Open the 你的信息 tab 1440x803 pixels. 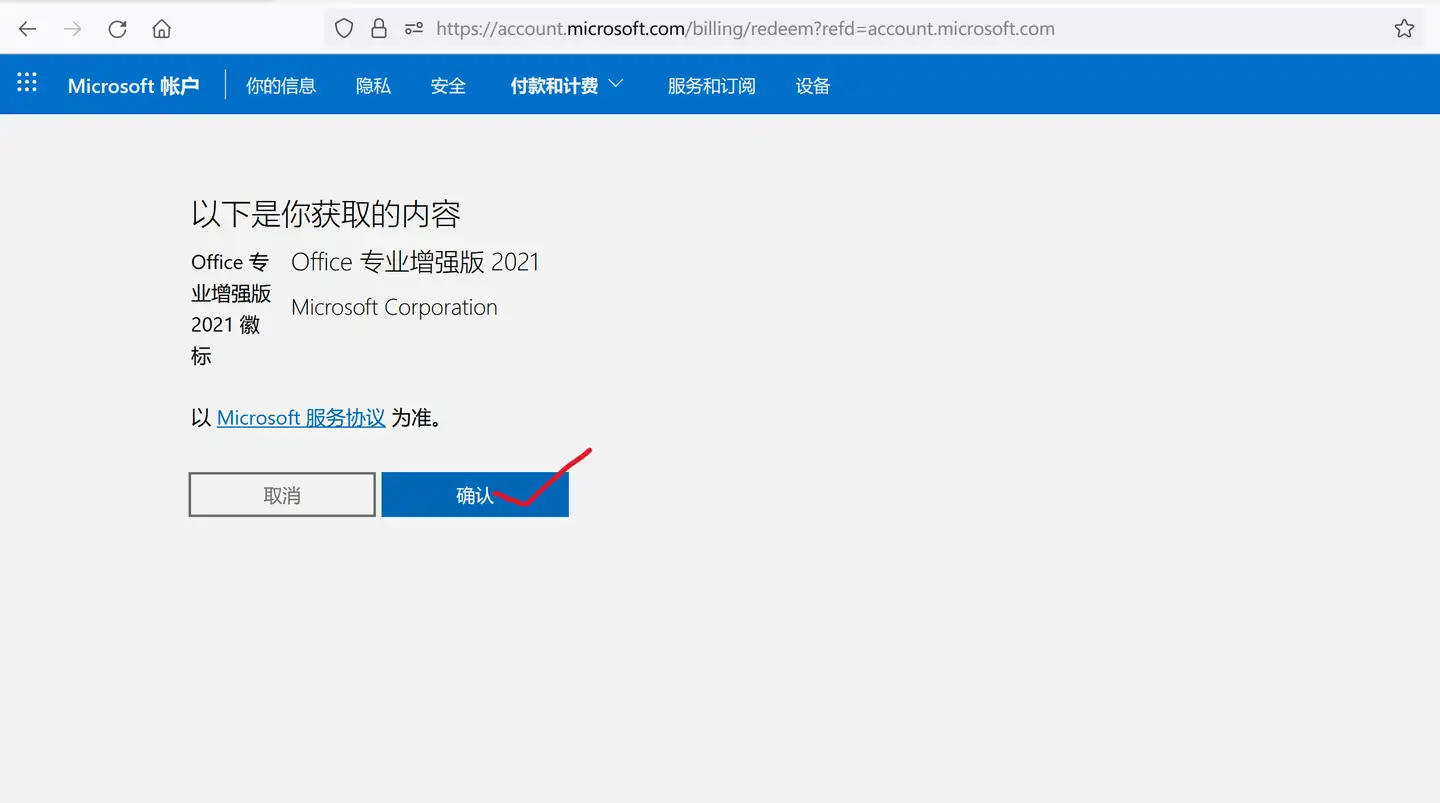(x=281, y=86)
